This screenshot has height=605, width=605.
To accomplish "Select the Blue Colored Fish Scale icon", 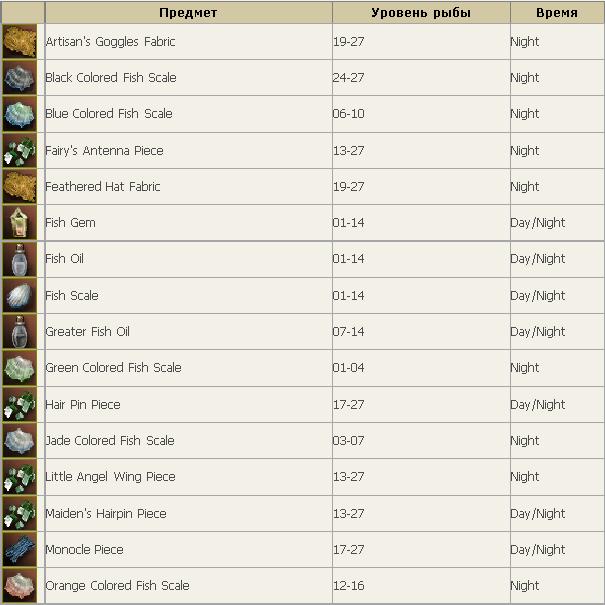I will click(19, 114).
